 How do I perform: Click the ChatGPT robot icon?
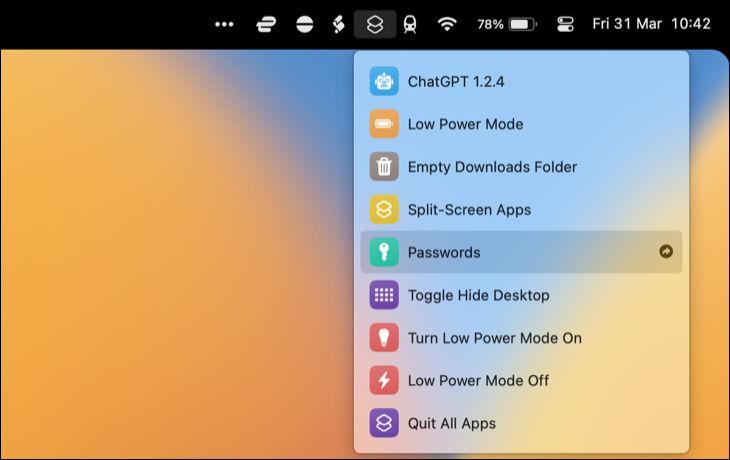click(384, 81)
